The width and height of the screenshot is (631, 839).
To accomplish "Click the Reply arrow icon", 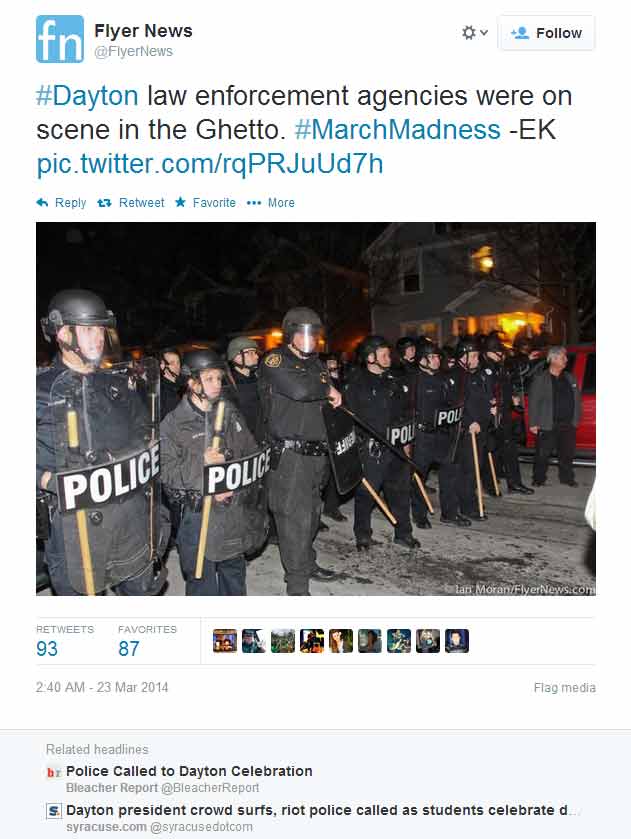I will coord(42,202).
